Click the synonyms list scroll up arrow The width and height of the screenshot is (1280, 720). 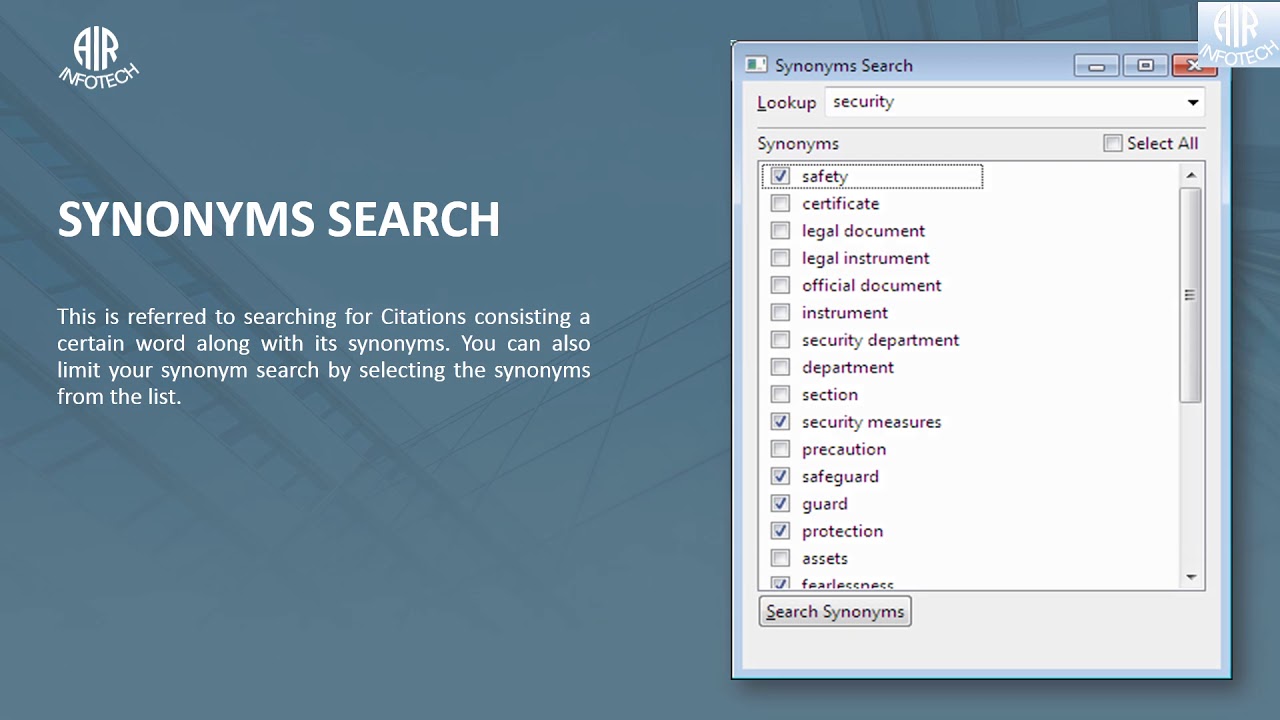point(1191,176)
